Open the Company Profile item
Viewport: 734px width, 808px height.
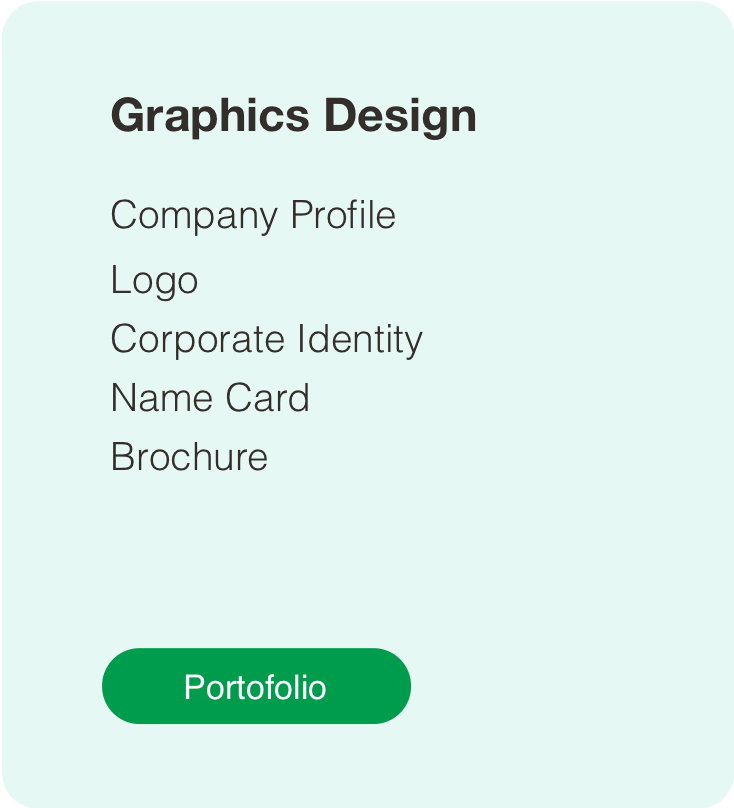coord(253,215)
